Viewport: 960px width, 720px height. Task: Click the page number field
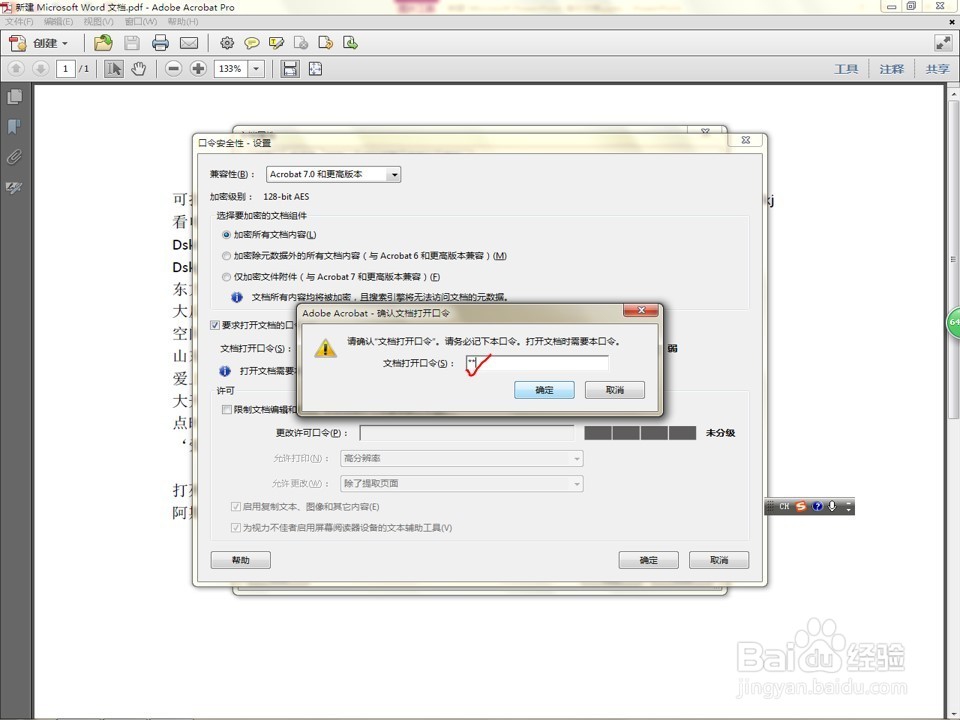pyautogui.click(x=66, y=69)
